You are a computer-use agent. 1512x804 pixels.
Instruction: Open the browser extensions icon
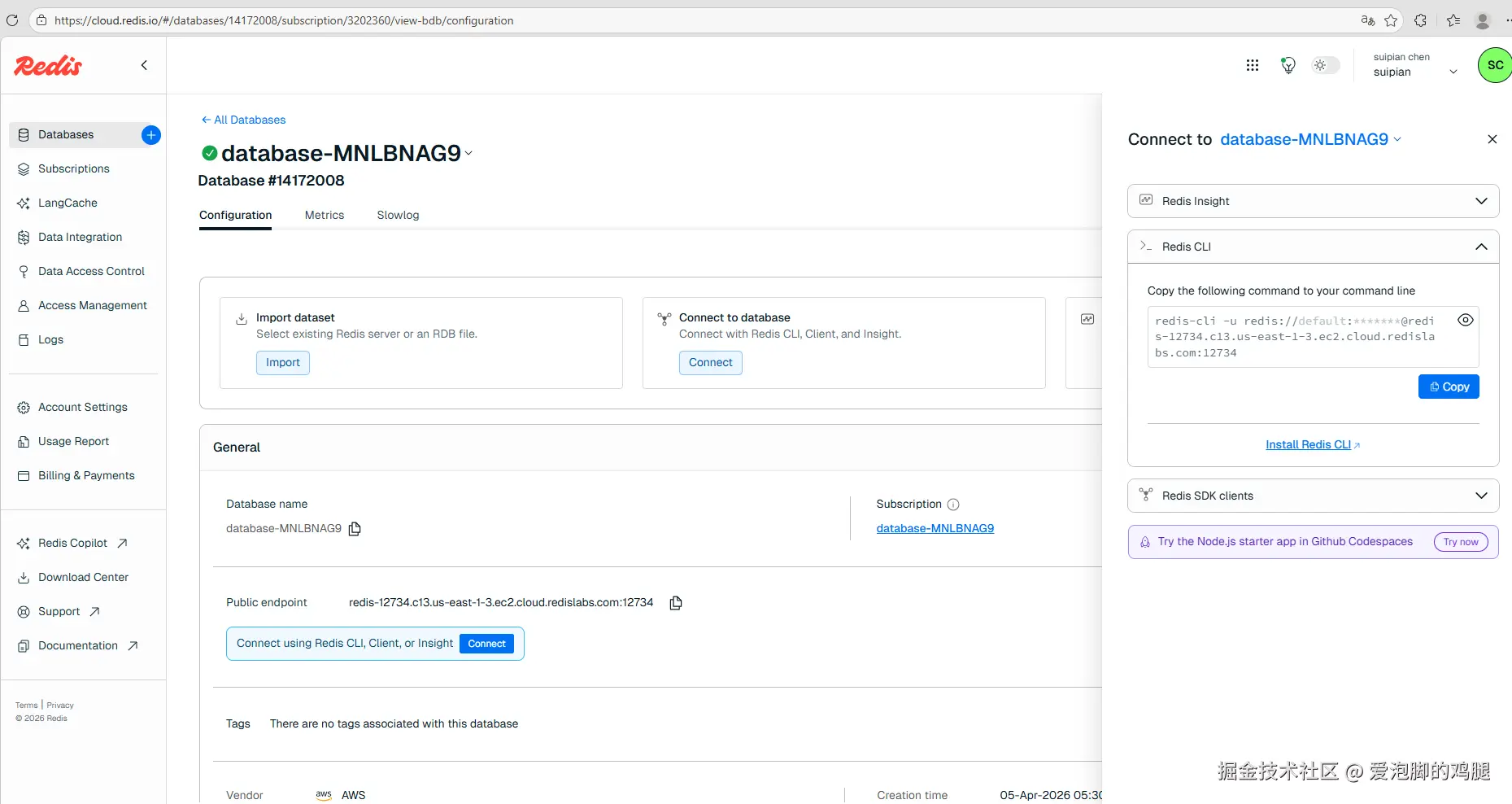pyautogui.click(x=1421, y=20)
